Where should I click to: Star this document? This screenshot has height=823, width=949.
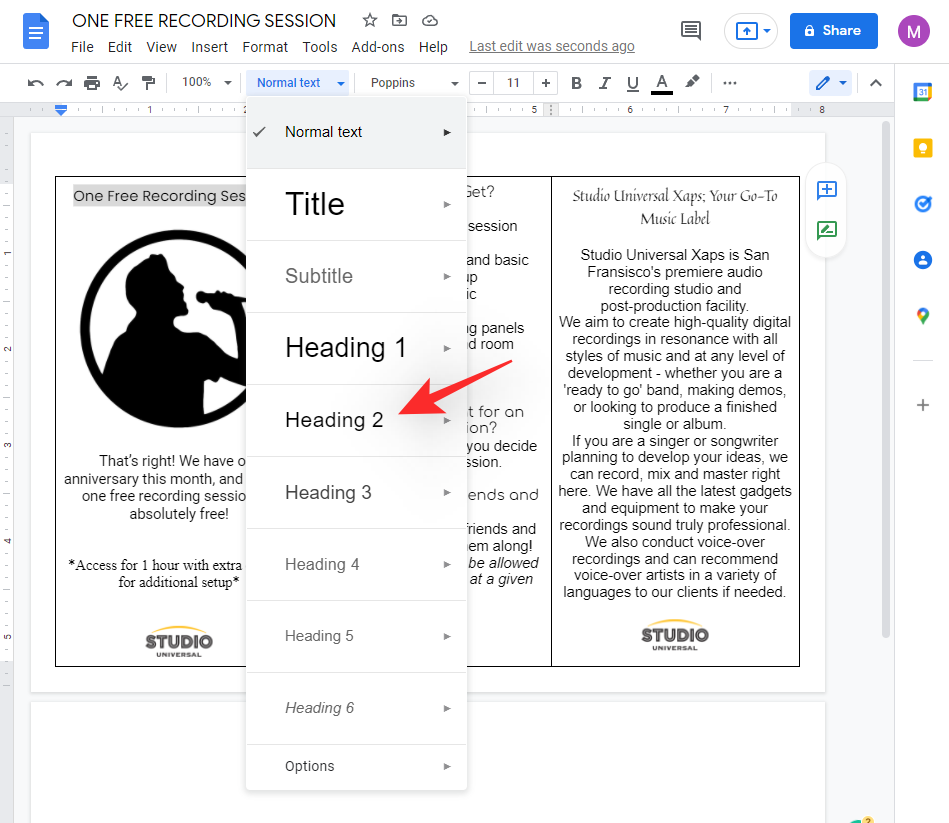(x=370, y=21)
